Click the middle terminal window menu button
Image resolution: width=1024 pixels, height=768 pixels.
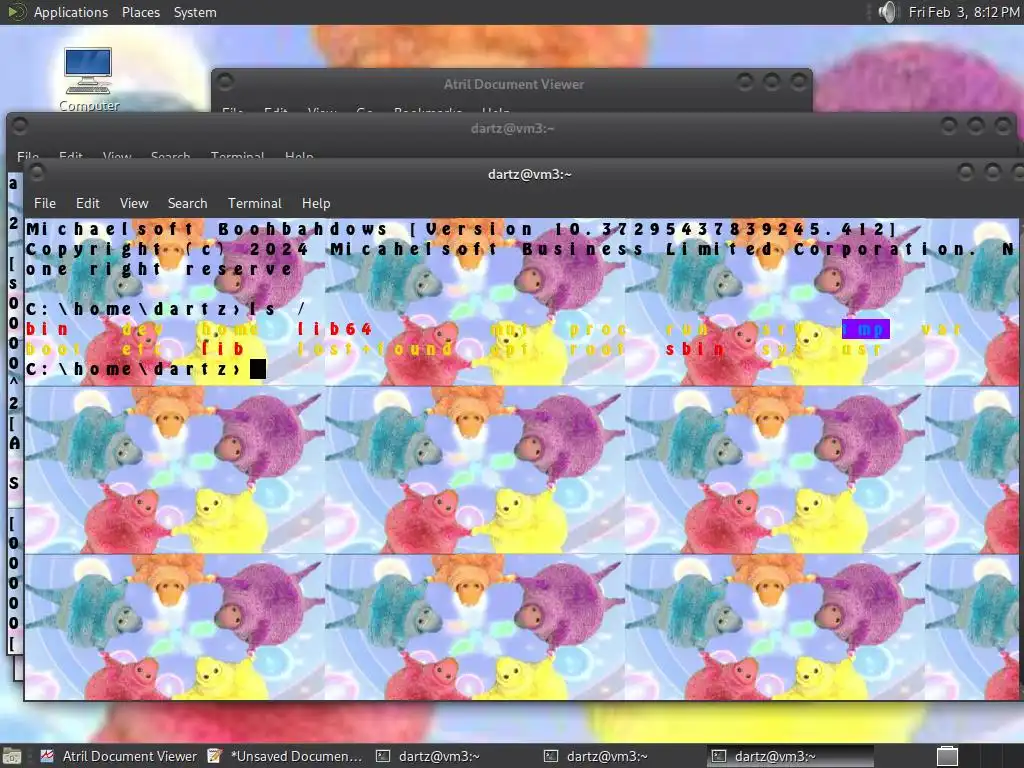click(x=20, y=126)
